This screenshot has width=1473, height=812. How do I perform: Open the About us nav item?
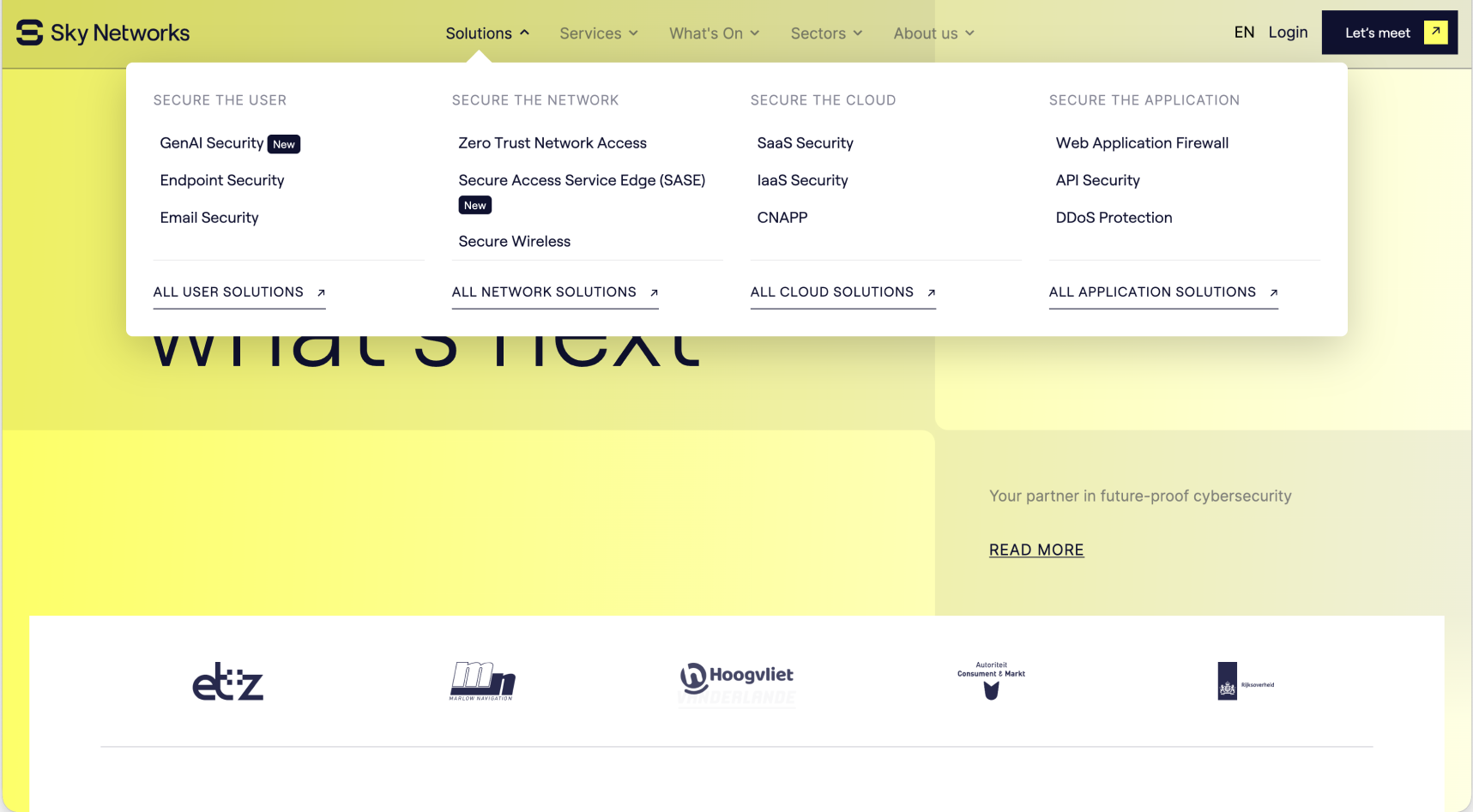[926, 33]
